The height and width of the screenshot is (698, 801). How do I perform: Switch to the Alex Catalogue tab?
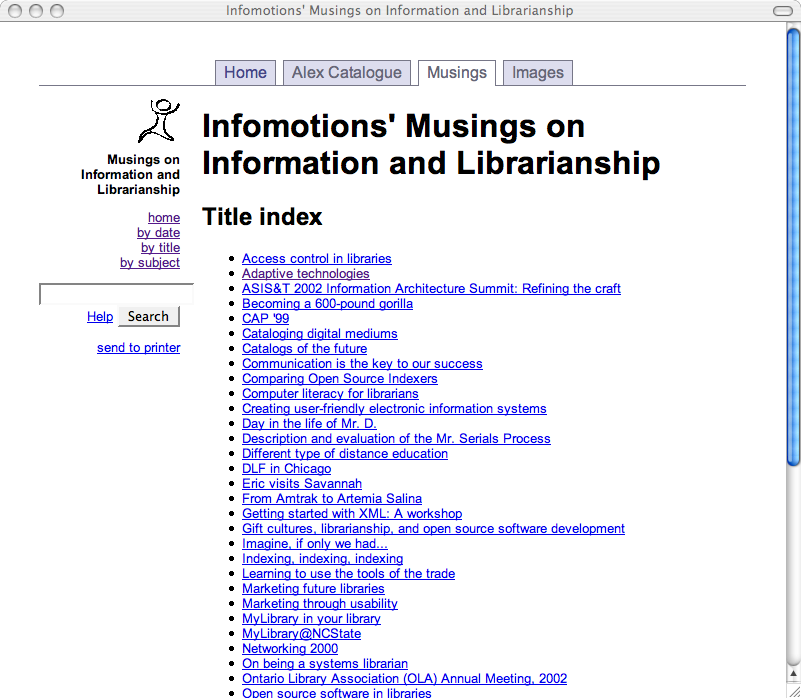click(346, 73)
